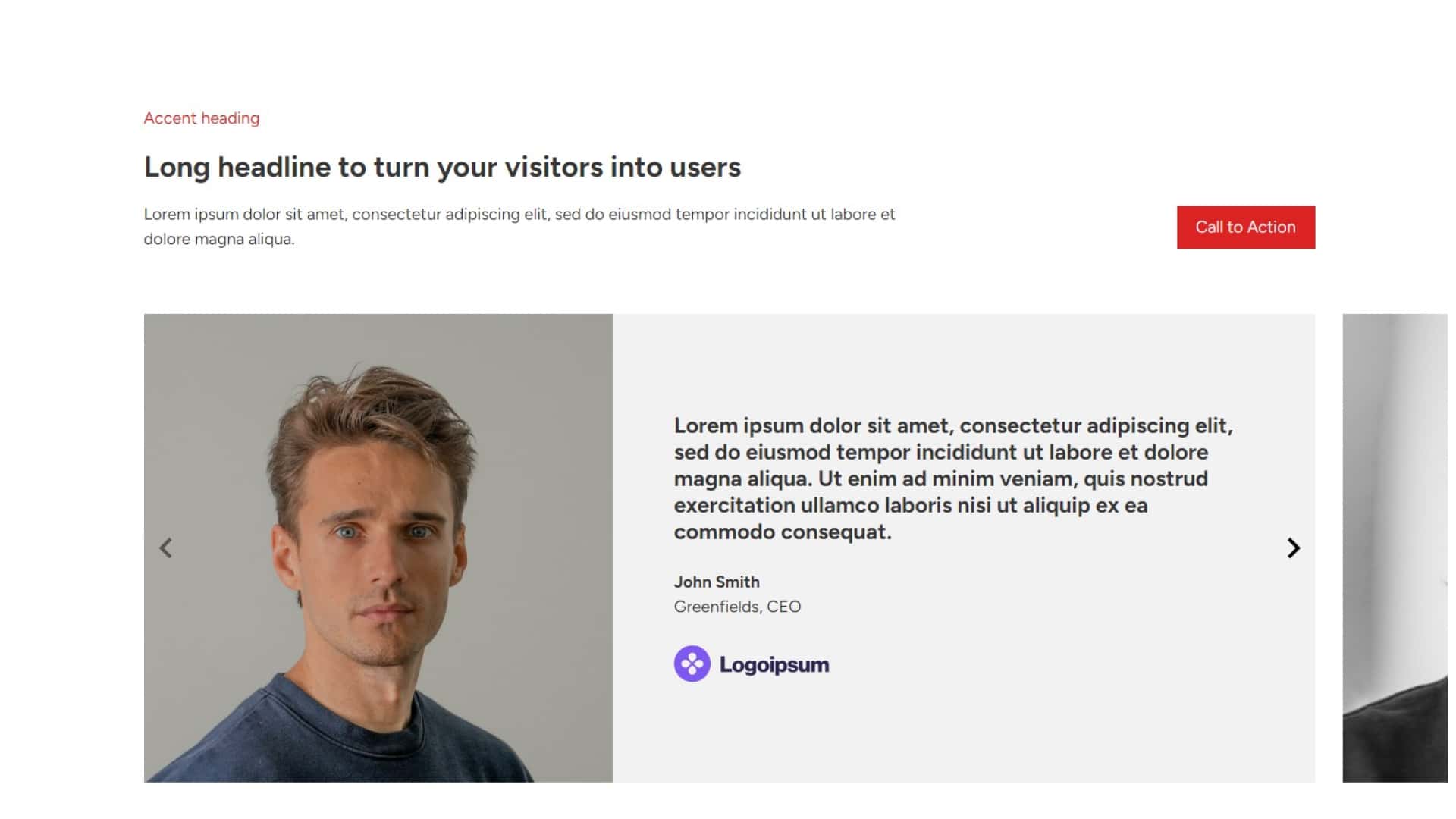Open the partially visible next slide image
This screenshot has height=819, width=1456.
(x=1395, y=548)
